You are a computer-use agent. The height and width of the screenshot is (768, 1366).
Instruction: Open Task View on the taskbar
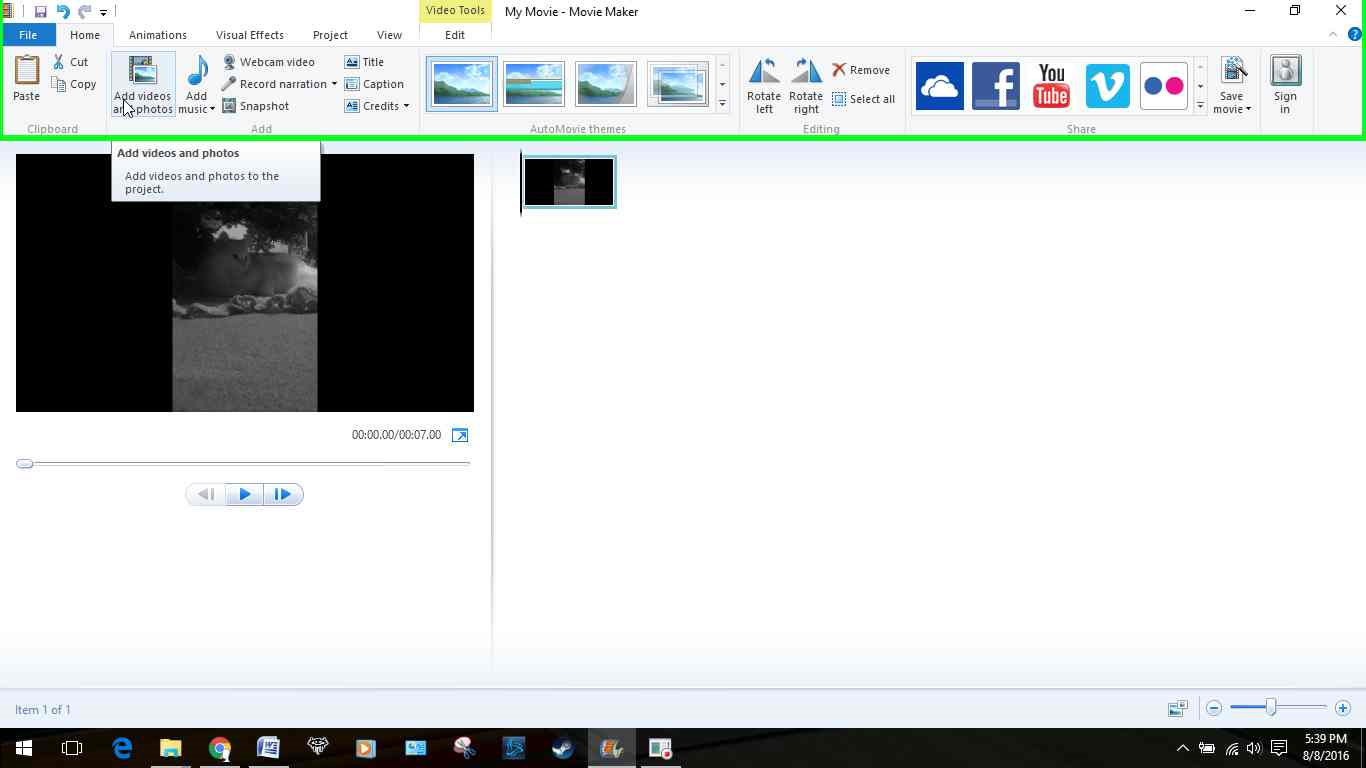[x=72, y=748]
